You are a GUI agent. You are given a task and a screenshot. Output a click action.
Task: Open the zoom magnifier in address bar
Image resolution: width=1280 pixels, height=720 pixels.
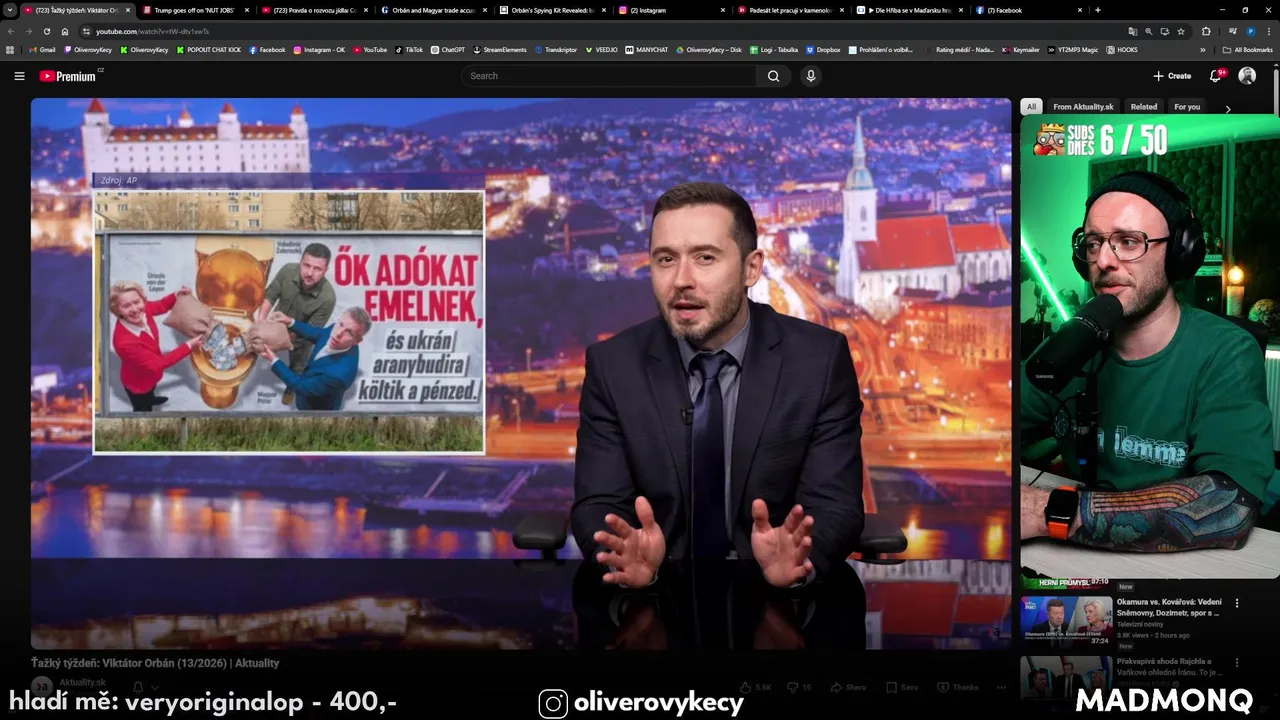pos(1148,31)
